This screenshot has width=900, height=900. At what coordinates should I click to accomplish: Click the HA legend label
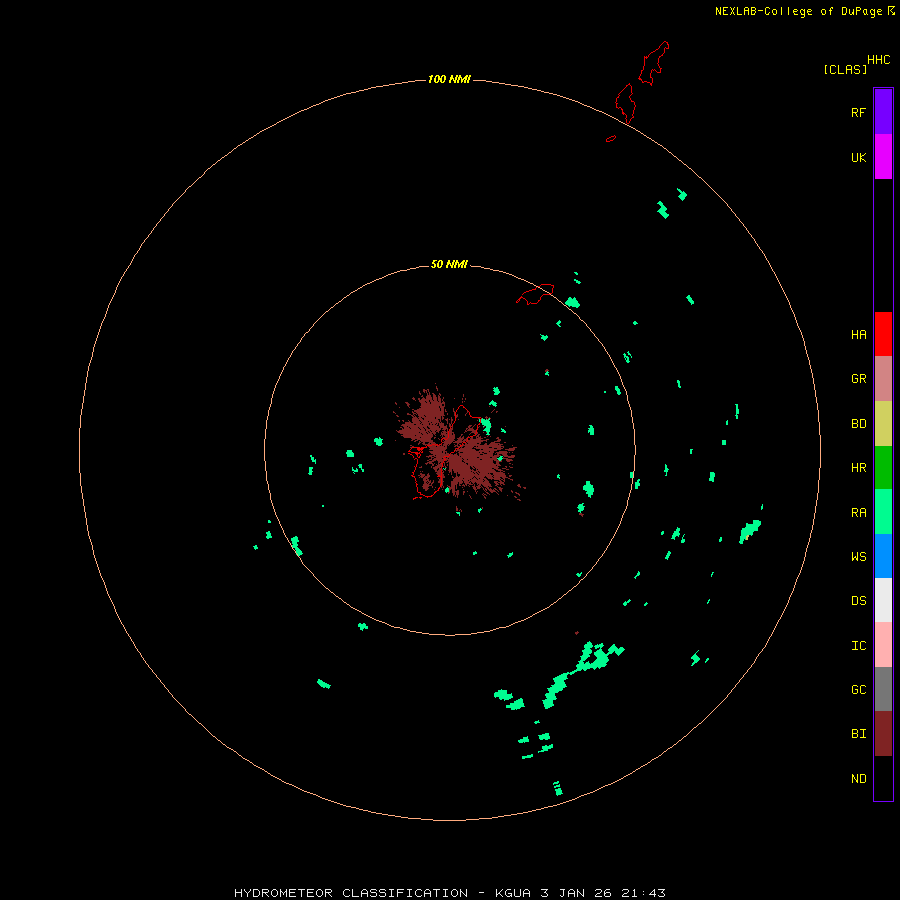coord(858,335)
